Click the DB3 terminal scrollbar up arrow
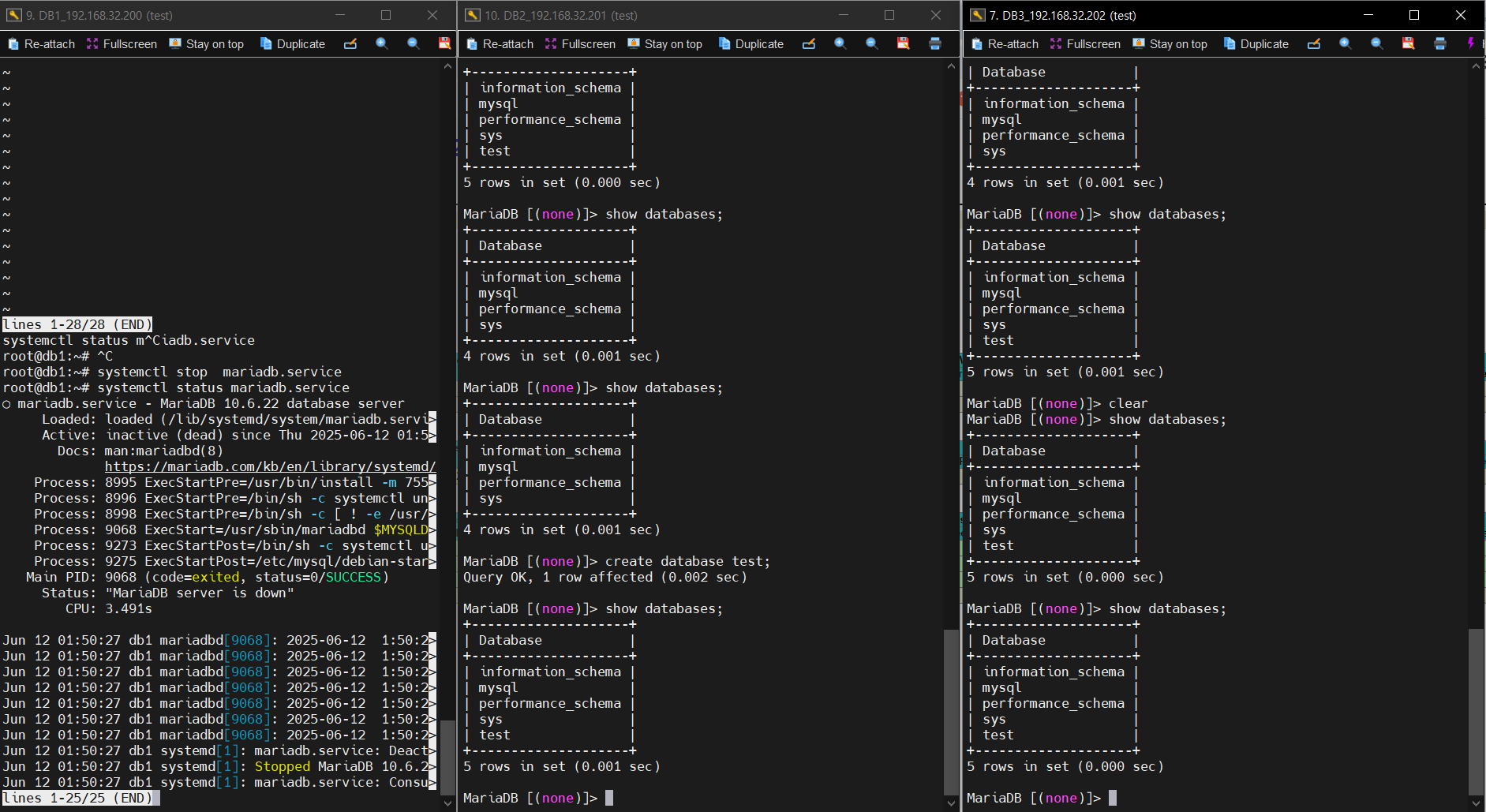The height and width of the screenshot is (812, 1486). [x=1476, y=67]
